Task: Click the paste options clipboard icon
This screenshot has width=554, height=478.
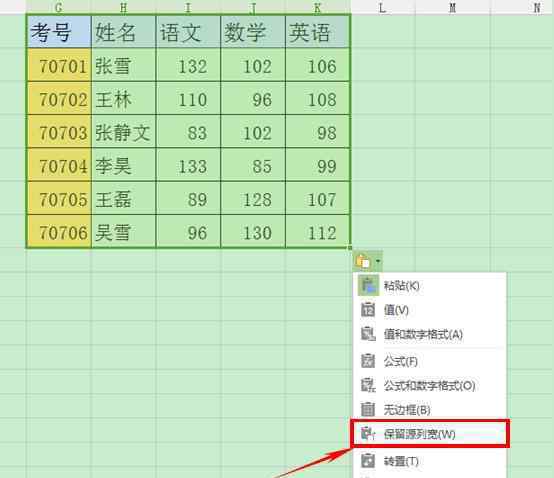Action: coord(363,262)
